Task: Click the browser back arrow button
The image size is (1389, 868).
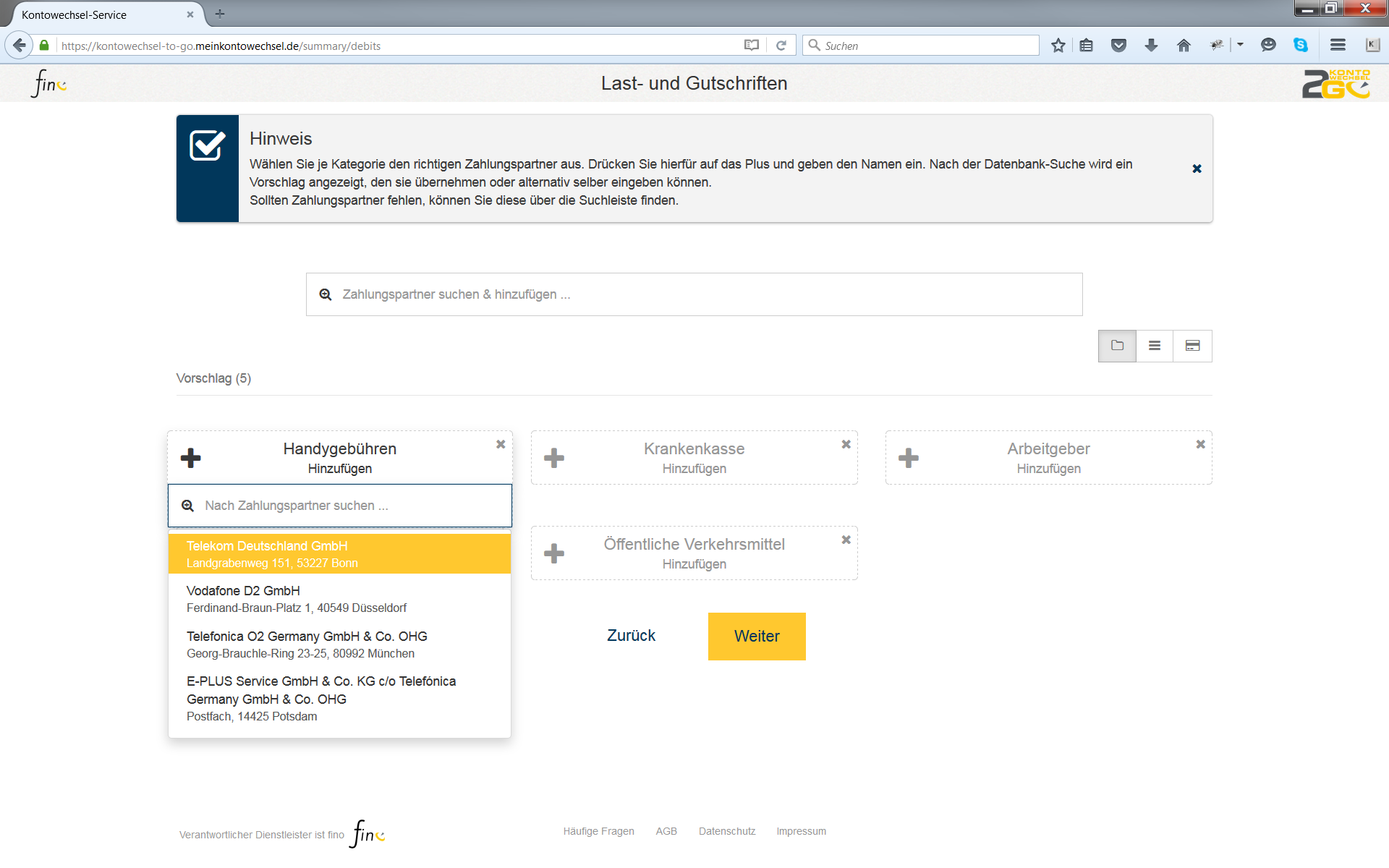Action: click(x=20, y=46)
